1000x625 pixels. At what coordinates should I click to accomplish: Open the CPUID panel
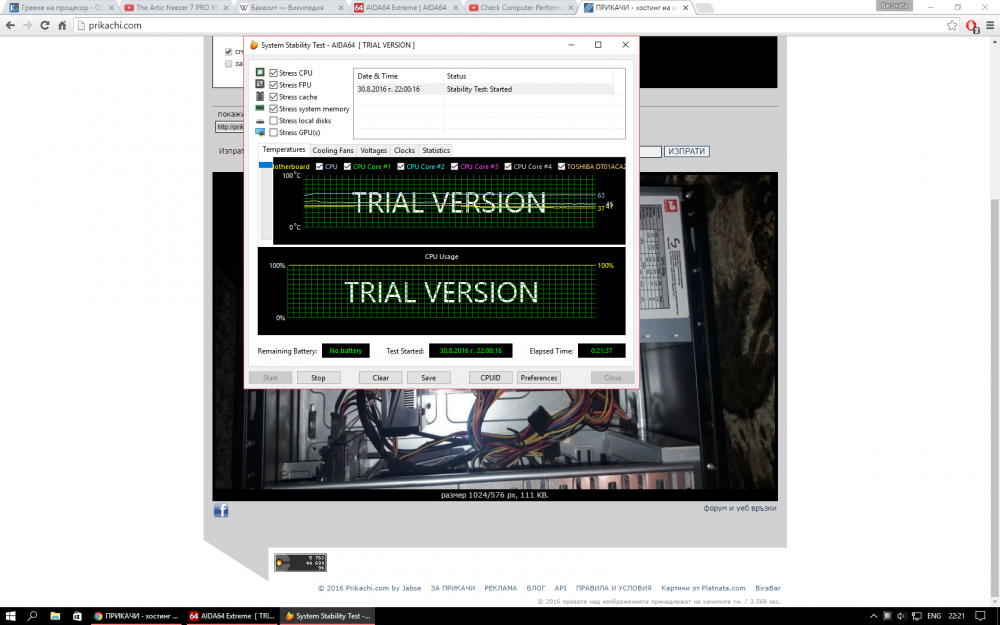[490, 378]
